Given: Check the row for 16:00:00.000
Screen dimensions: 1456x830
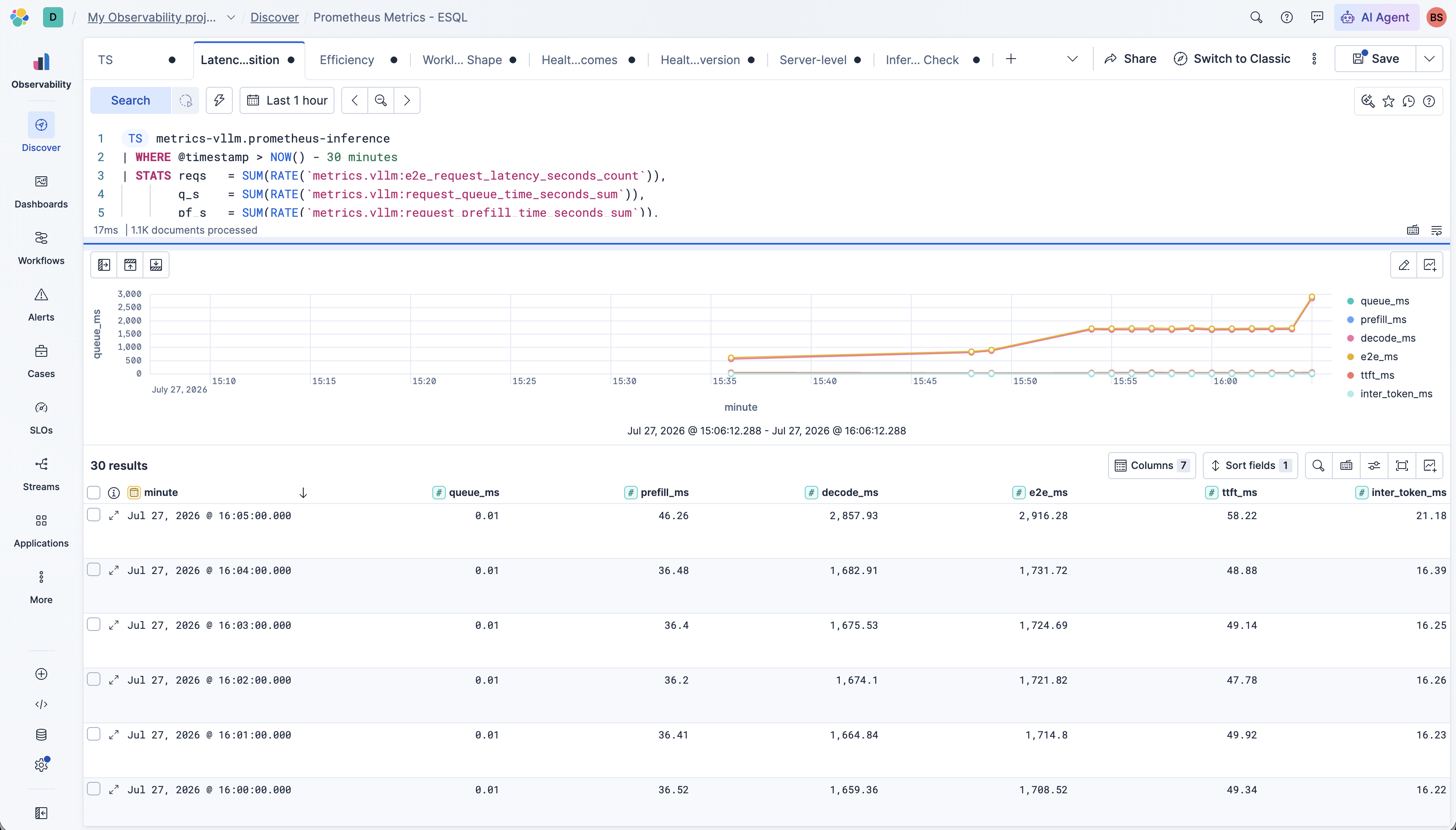Looking at the screenshot, I should pyautogui.click(x=94, y=788).
